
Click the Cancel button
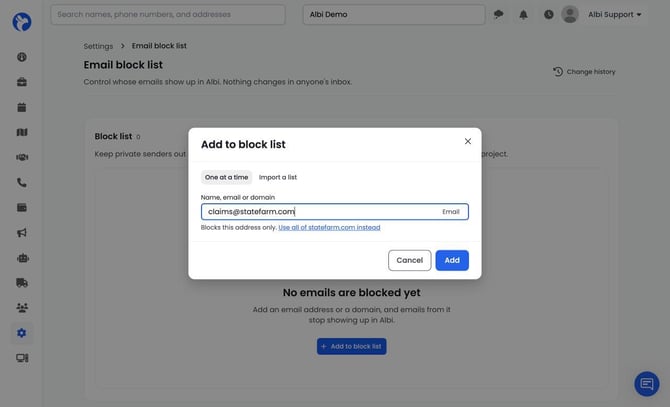[409, 260]
